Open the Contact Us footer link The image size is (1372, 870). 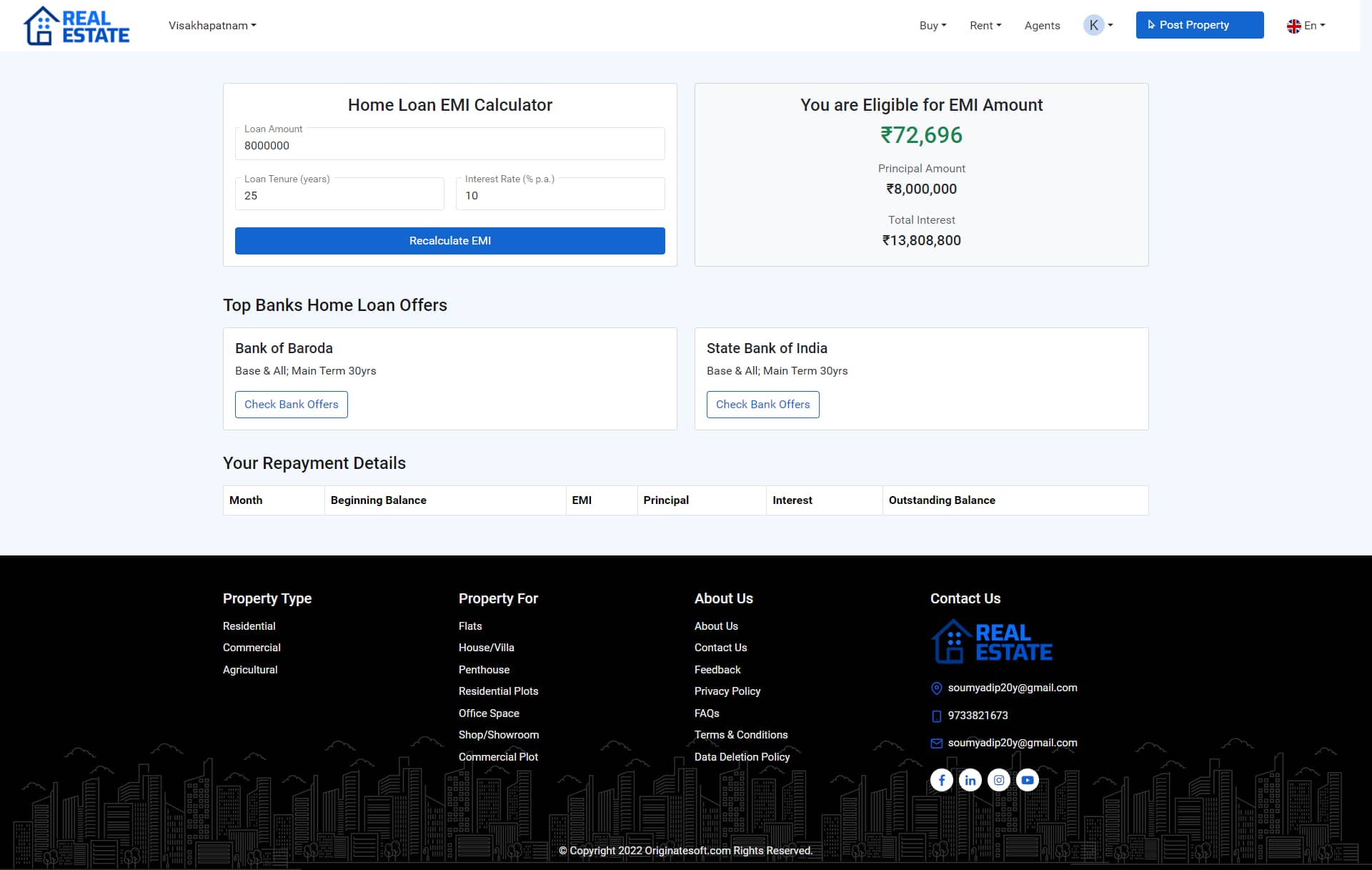[720, 648]
